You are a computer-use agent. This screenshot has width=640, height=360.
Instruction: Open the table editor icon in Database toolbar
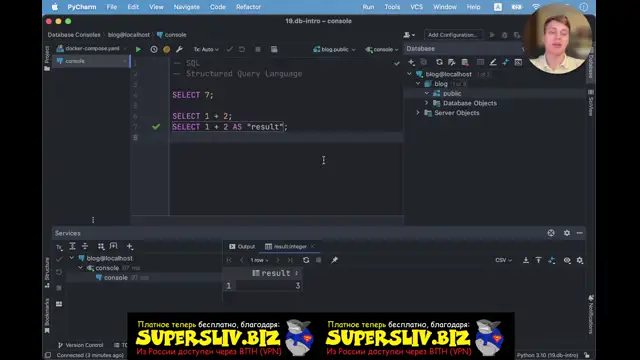click(480, 62)
